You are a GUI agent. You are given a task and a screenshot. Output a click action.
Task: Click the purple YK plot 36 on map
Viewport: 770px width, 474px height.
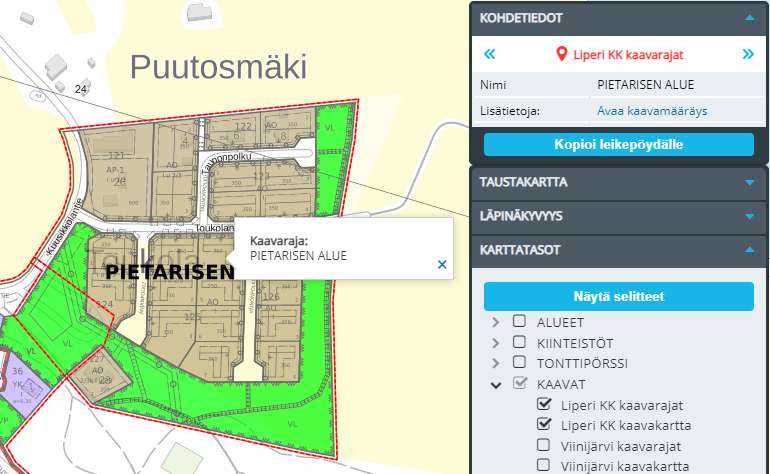pyautogui.click(x=26, y=384)
